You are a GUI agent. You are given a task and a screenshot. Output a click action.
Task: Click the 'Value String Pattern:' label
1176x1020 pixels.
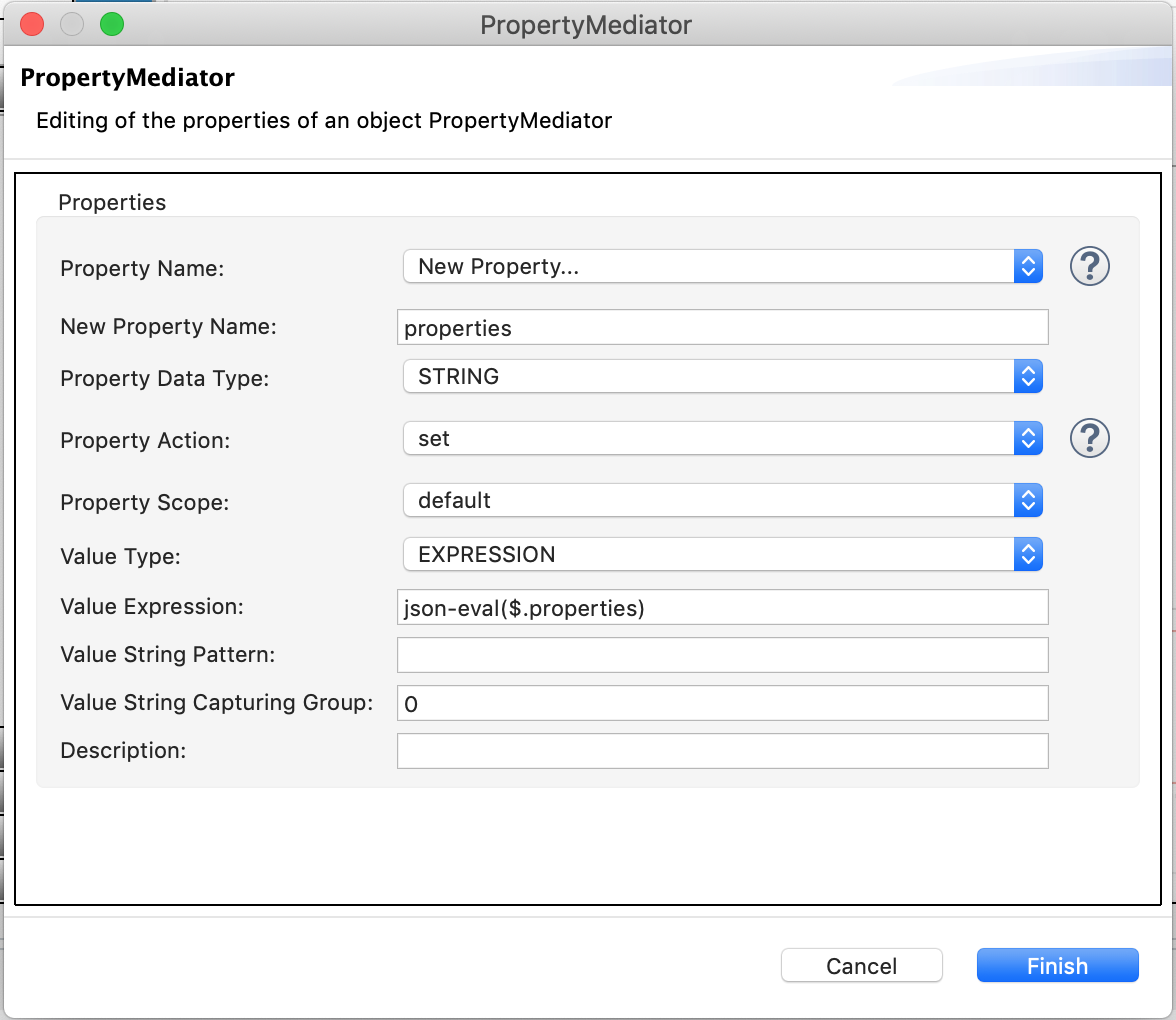[x=167, y=655]
